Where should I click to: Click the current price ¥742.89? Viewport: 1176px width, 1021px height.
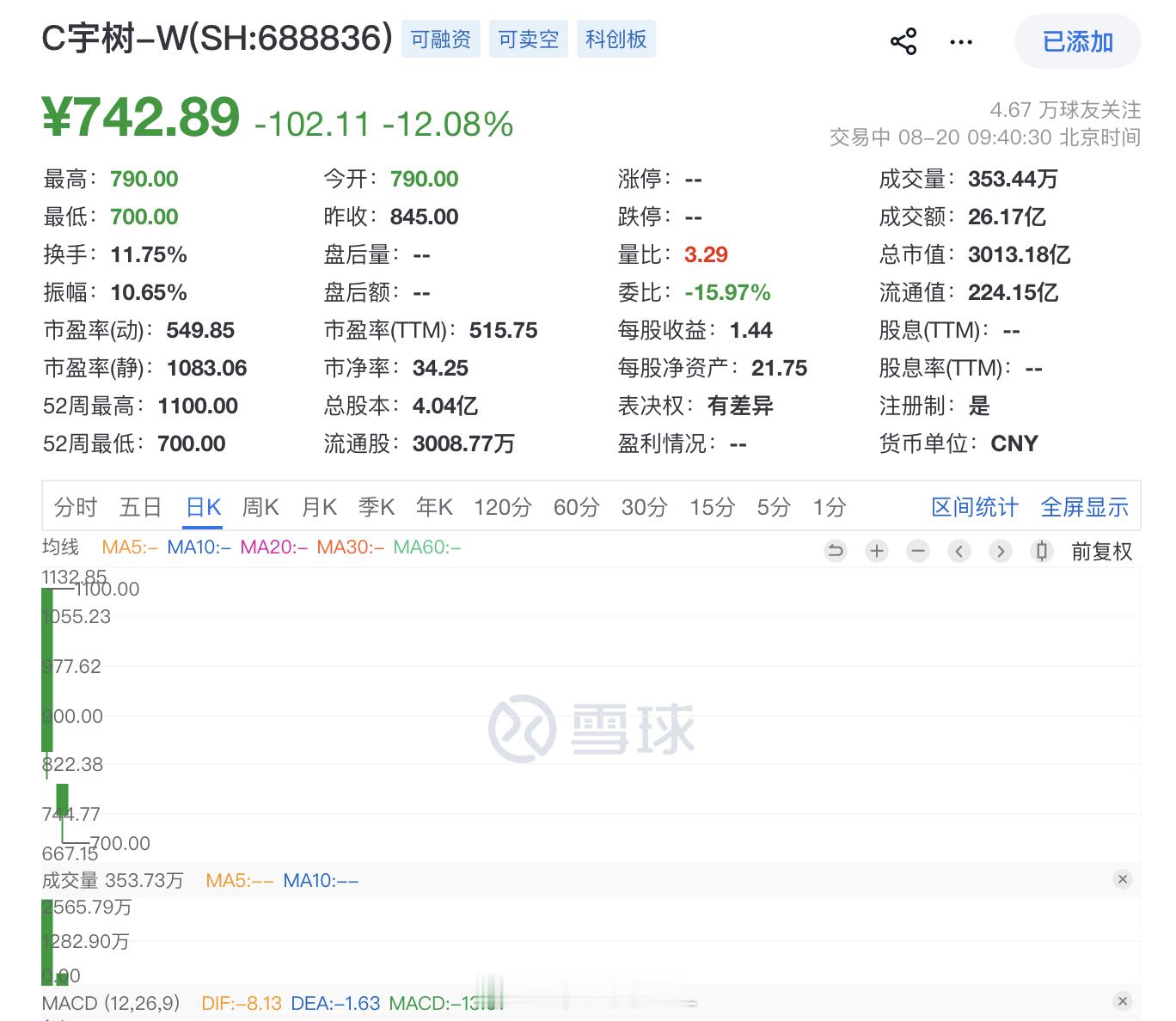(142, 118)
